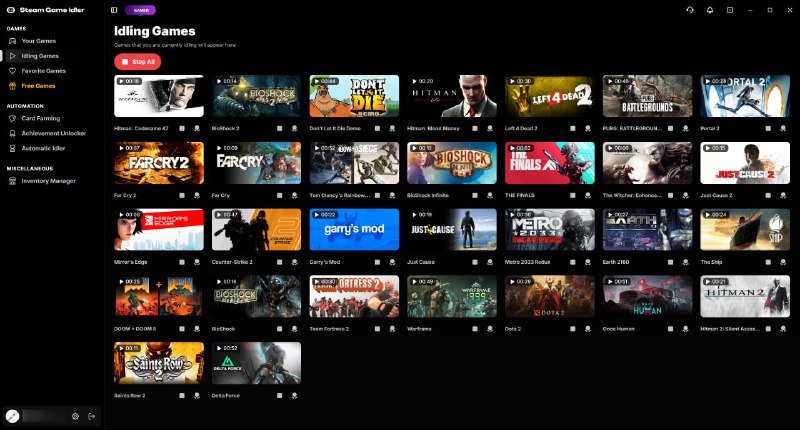Image resolution: width=800 pixels, height=430 pixels.
Task: Click the 'Warframe' game title text
Action: [419, 329]
